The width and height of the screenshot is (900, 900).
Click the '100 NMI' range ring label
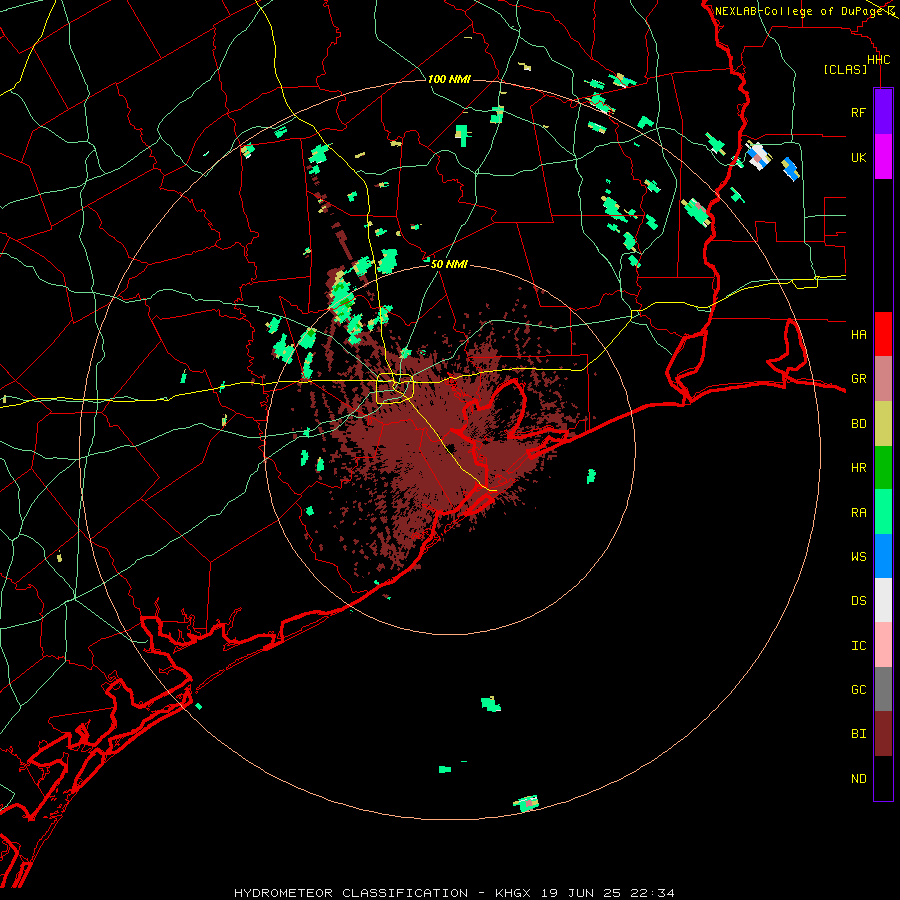(449, 79)
